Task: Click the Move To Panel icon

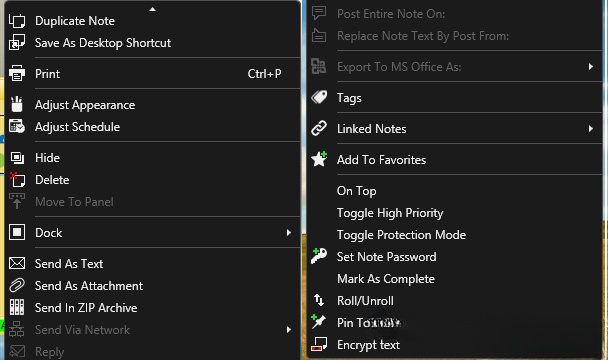Action: pyautogui.click(x=17, y=202)
